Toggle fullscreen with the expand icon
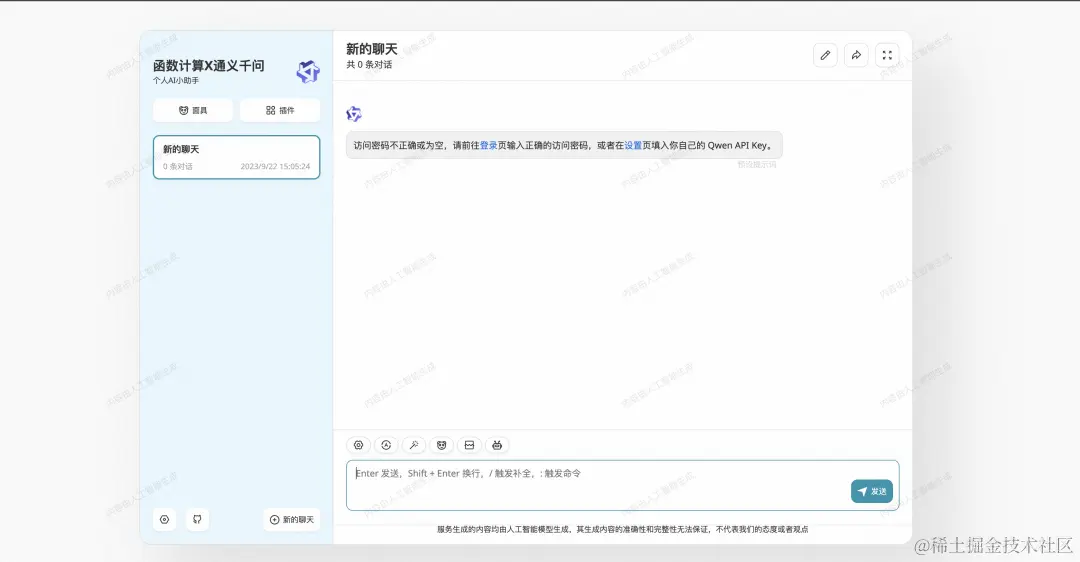The width and height of the screenshot is (1080, 562). pyautogui.click(x=887, y=55)
